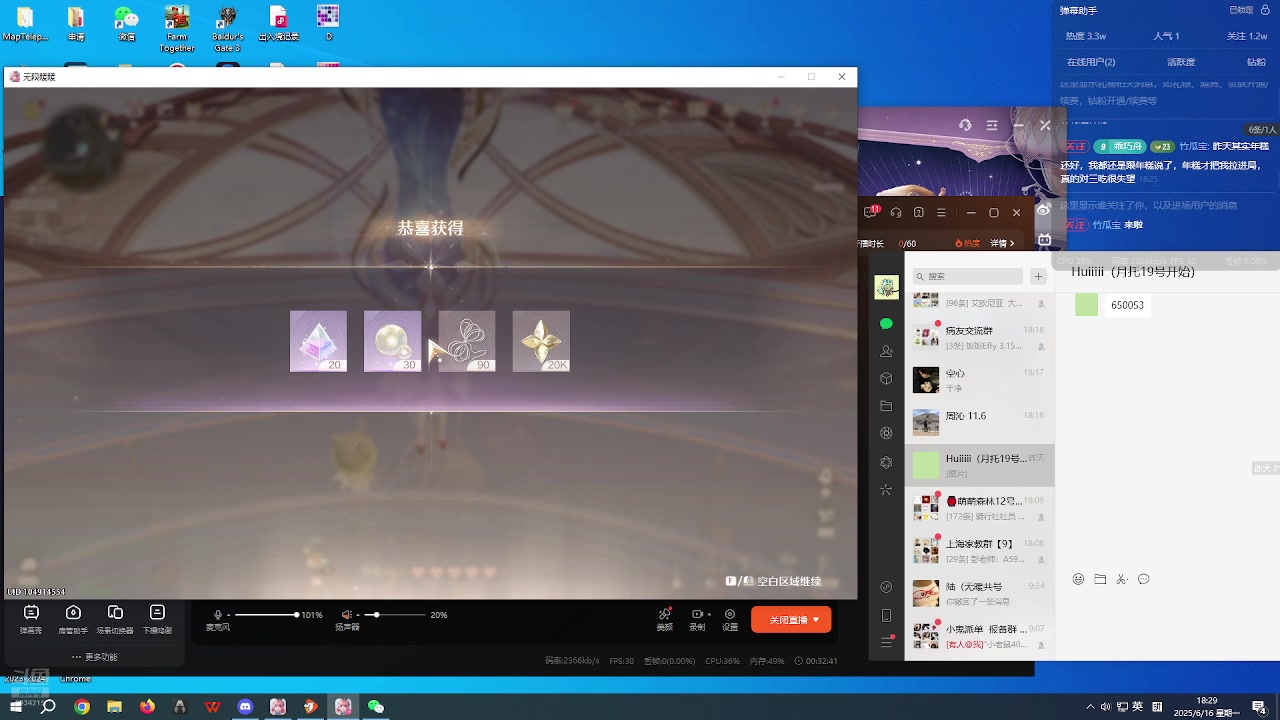Open help question-mark icon in streaming tool

pyautogui.click(x=918, y=212)
